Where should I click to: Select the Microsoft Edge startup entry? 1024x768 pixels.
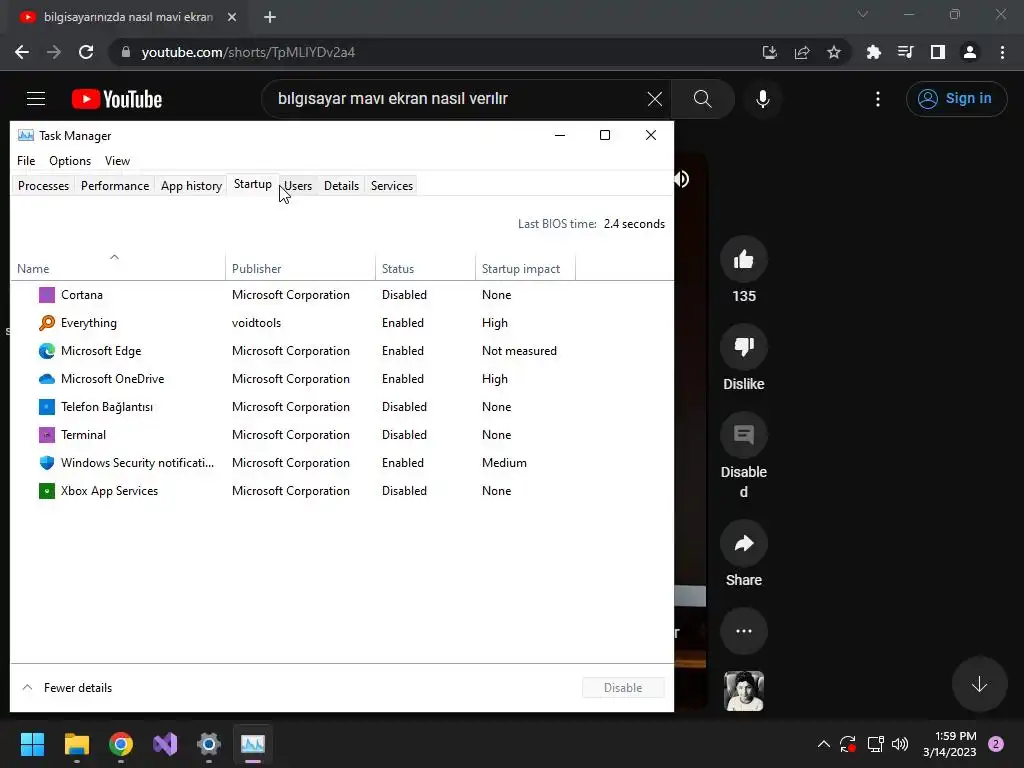click(342, 351)
